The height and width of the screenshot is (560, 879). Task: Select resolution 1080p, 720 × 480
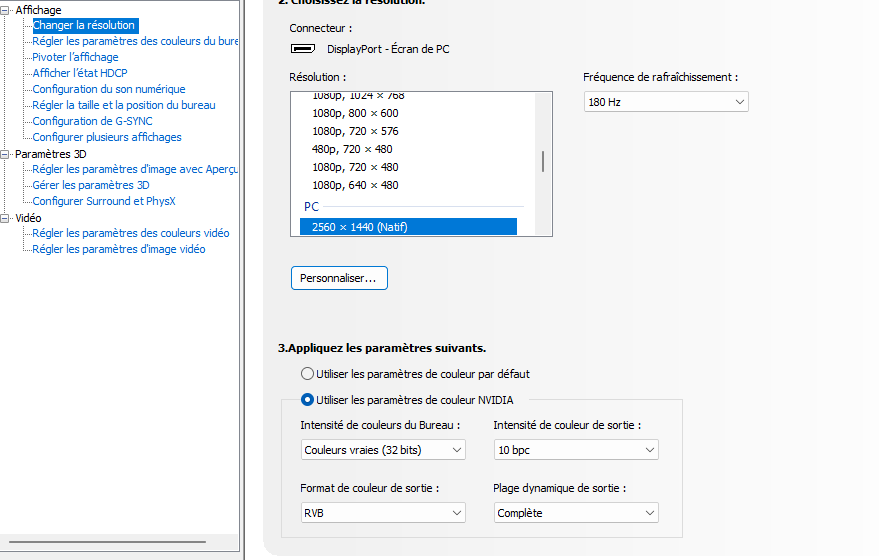[x=355, y=167]
